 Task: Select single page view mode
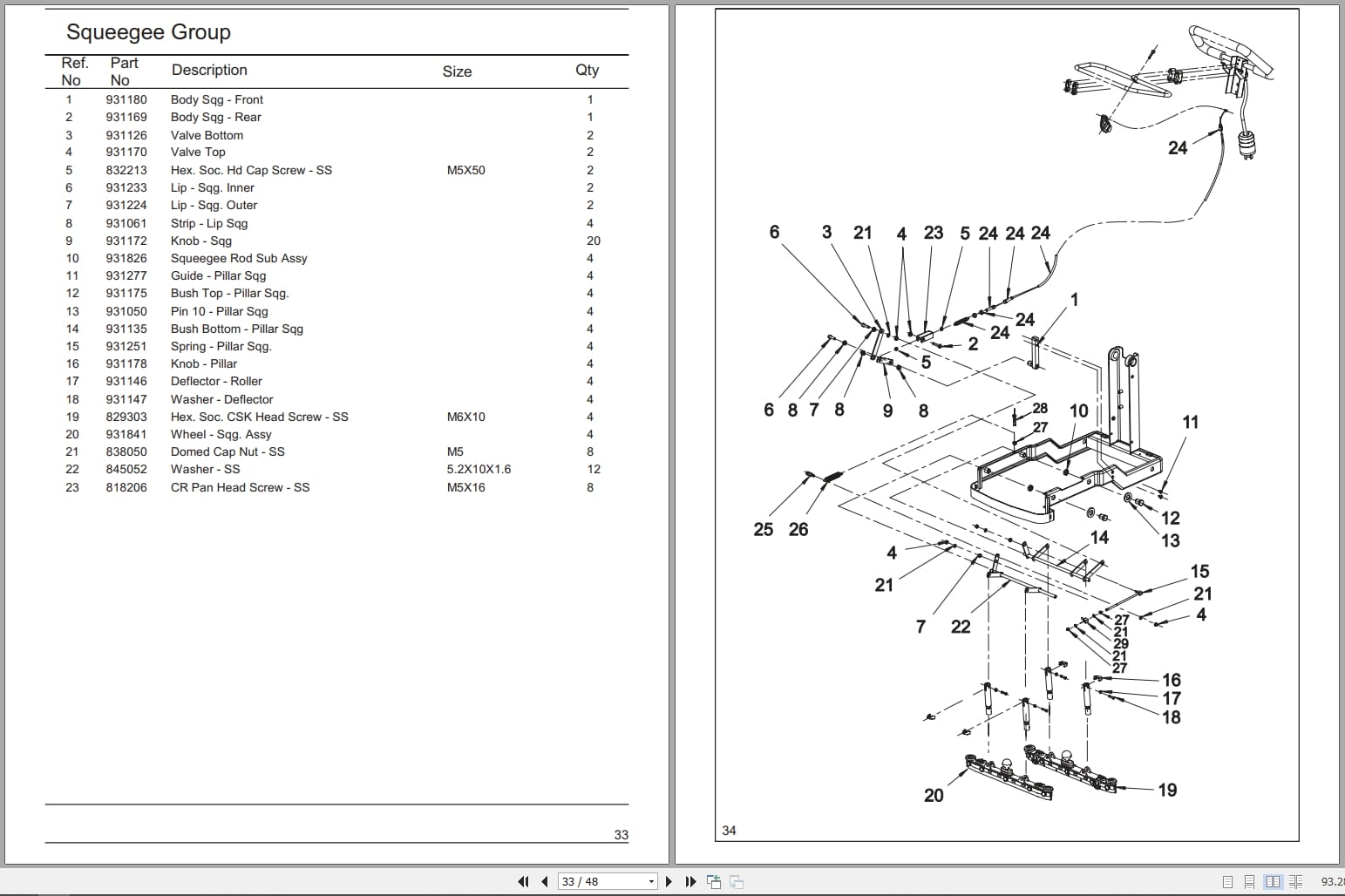point(1227,883)
